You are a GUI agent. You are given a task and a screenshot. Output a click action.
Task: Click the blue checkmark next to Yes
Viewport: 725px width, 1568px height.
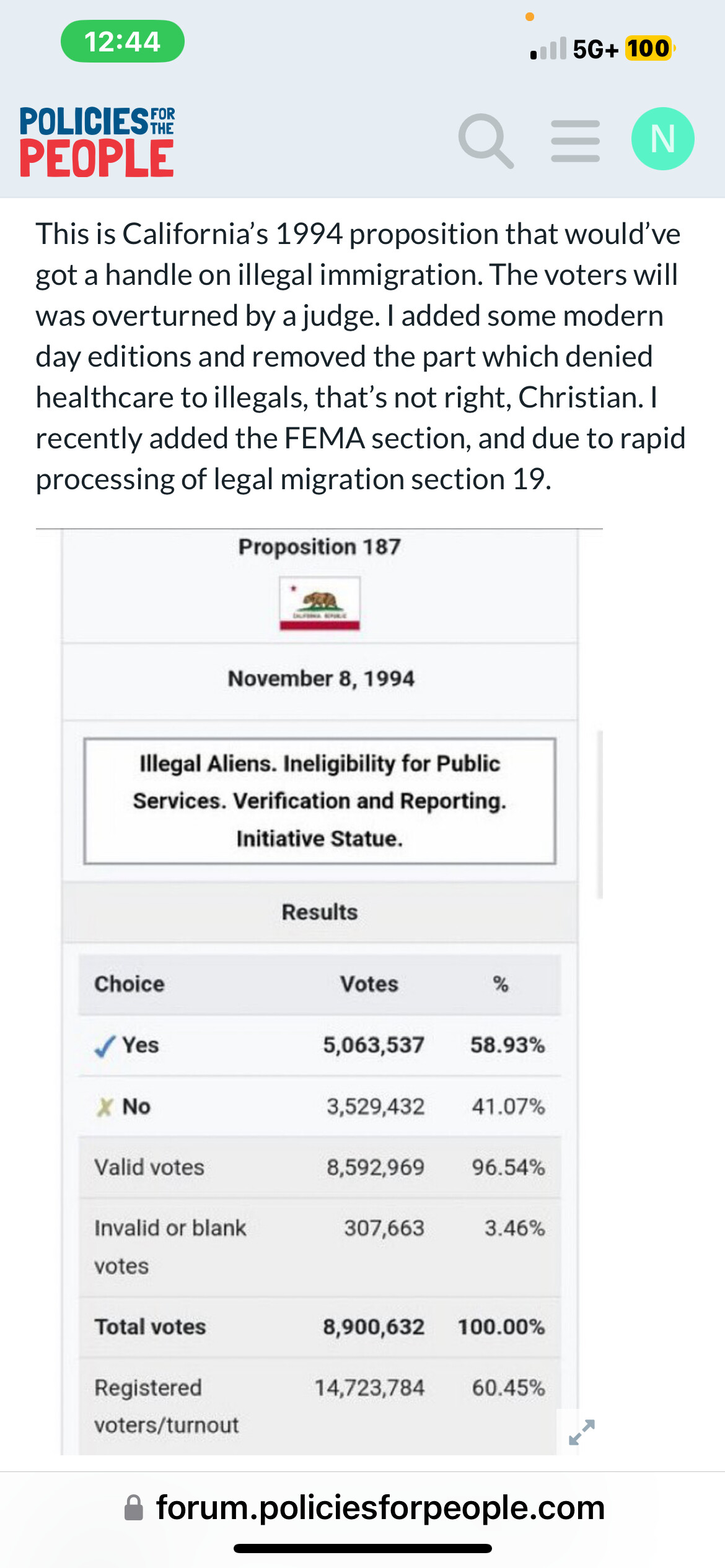tap(105, 1046)
